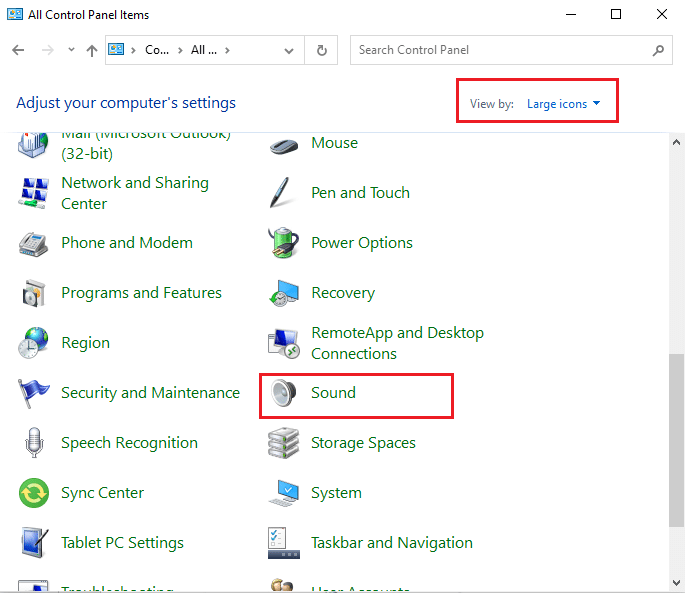Click the Pen and Touch icon
Screen dimensions: 685x594
(284, 193)
